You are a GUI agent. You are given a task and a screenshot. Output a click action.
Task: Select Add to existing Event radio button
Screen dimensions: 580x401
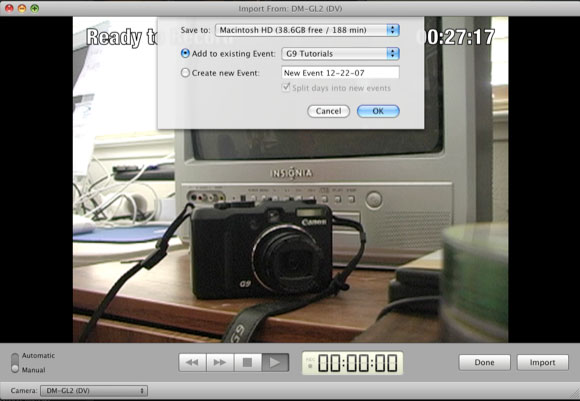tap(185, 54)
